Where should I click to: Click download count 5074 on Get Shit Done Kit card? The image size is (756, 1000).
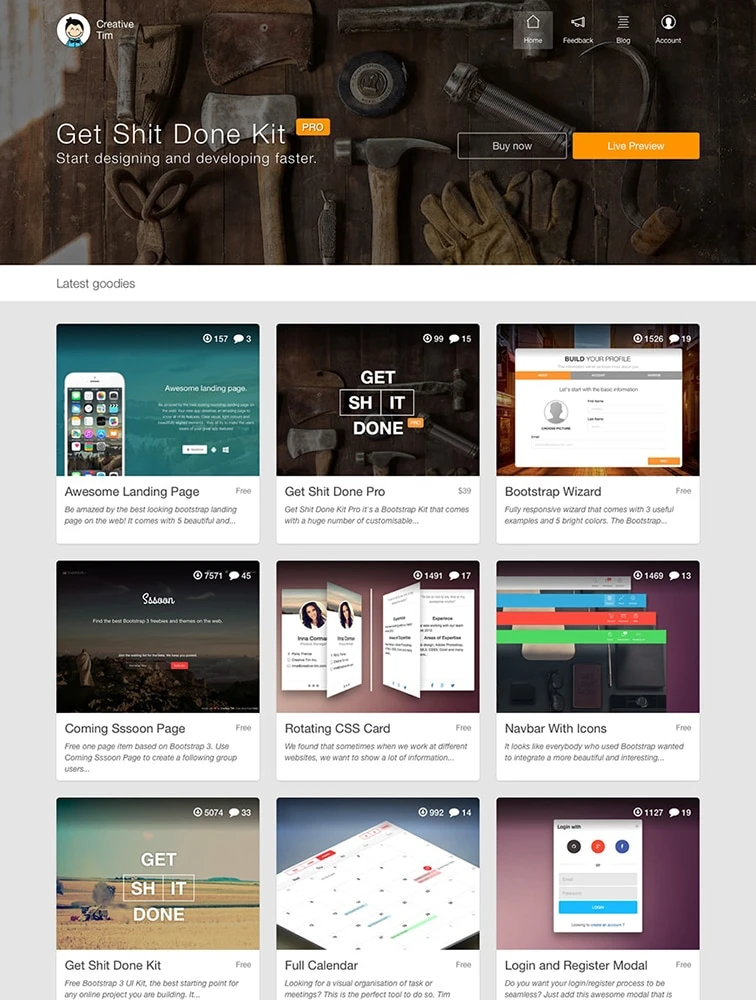208,812
